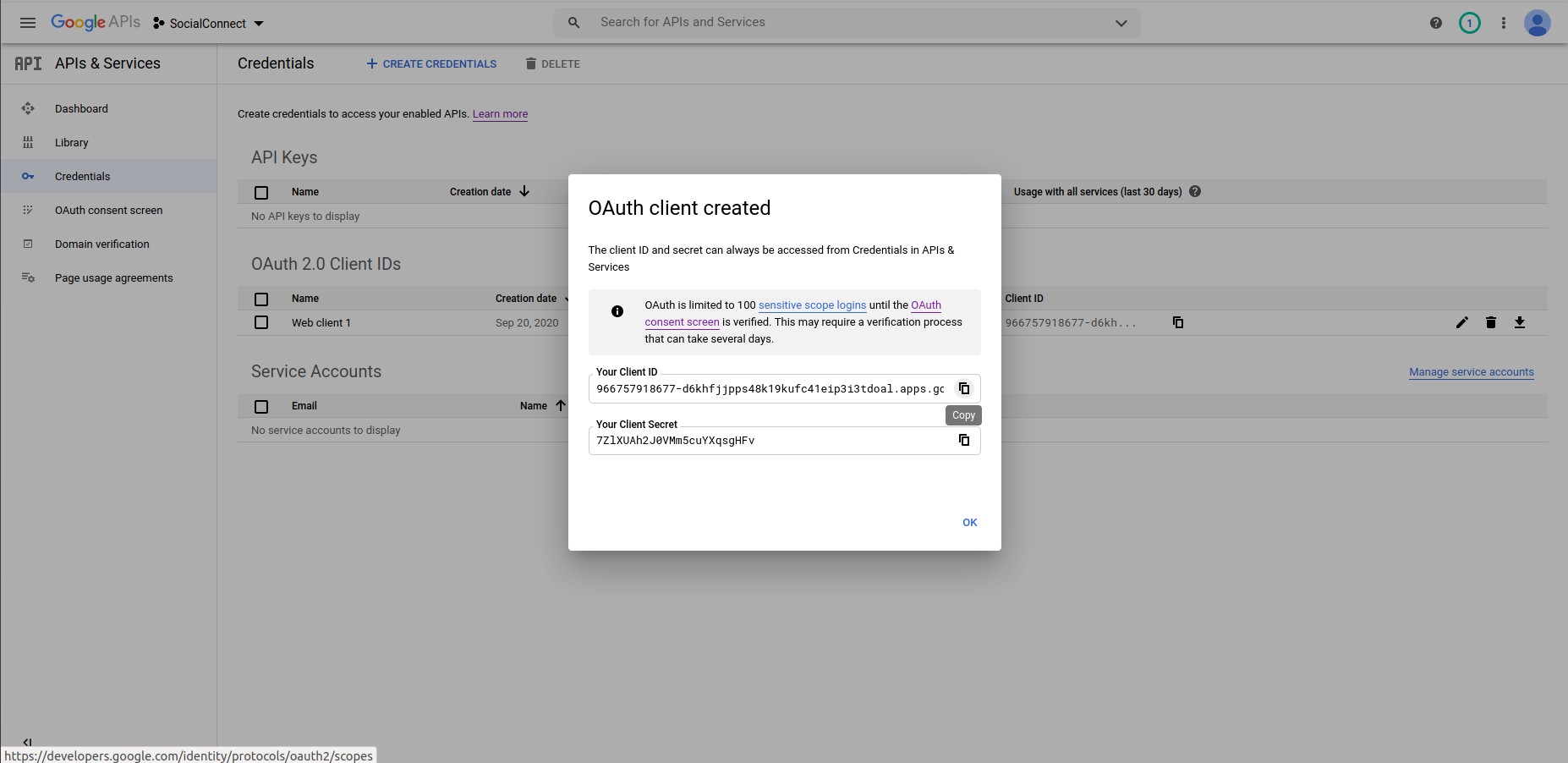Edit the Web client 1 entry
Viewport: 1568px width, 763px height.
pos(1461,322)
